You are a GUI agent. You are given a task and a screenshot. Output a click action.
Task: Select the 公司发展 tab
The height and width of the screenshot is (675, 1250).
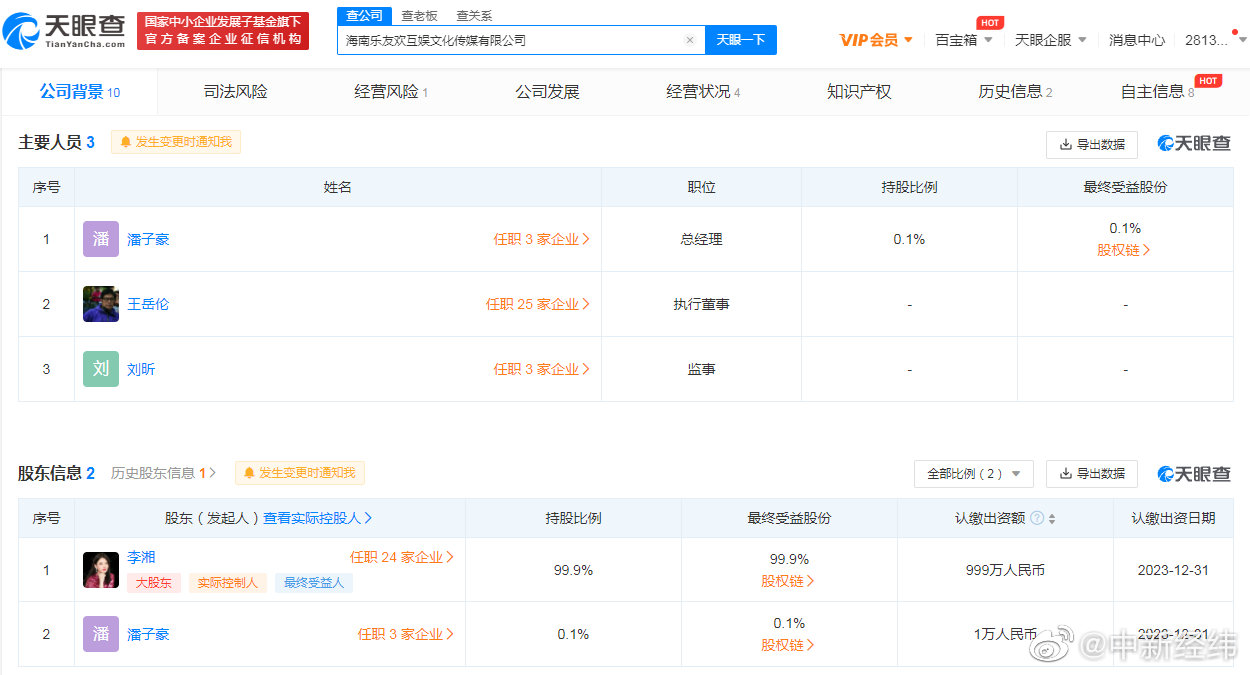click(547, 92)
